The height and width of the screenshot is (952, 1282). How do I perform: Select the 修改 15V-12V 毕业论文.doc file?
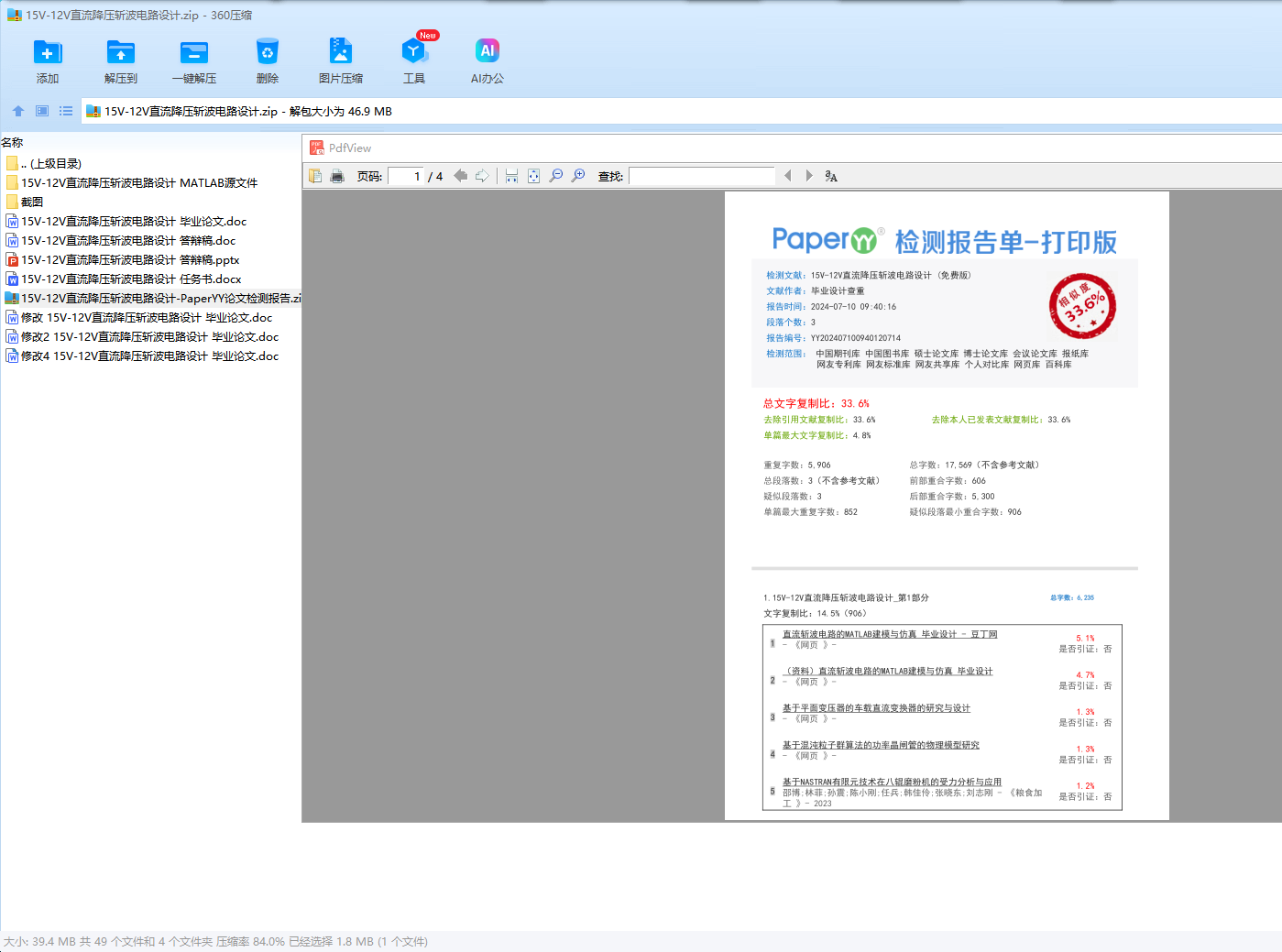139,318
